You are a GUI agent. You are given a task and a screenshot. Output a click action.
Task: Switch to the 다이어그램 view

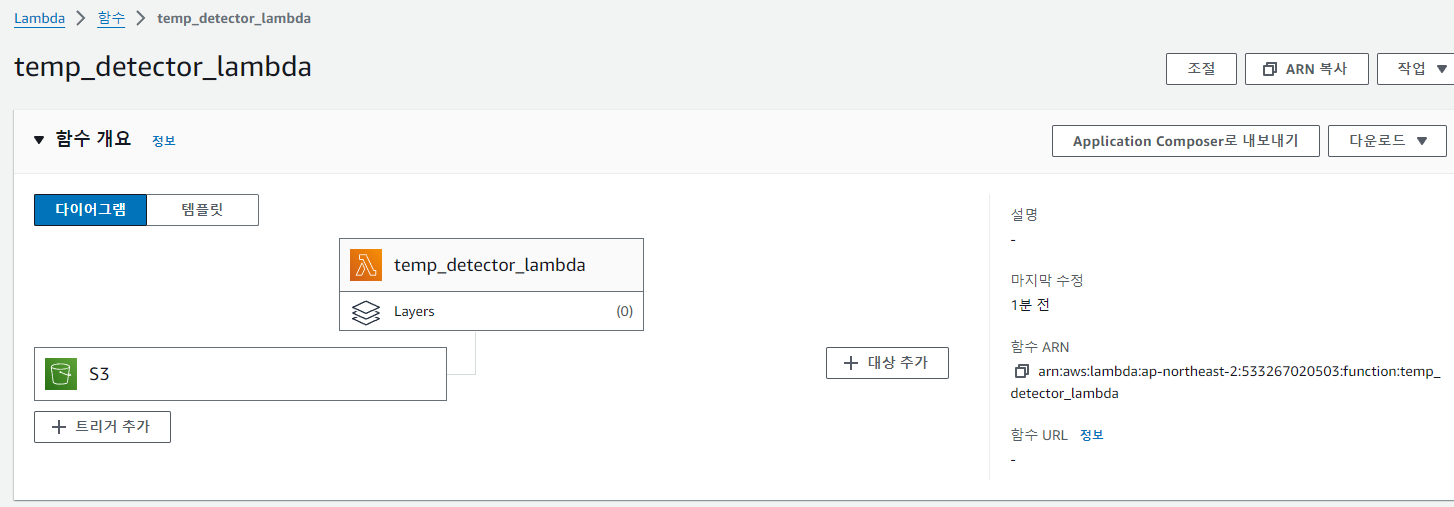tap(90, 210)
